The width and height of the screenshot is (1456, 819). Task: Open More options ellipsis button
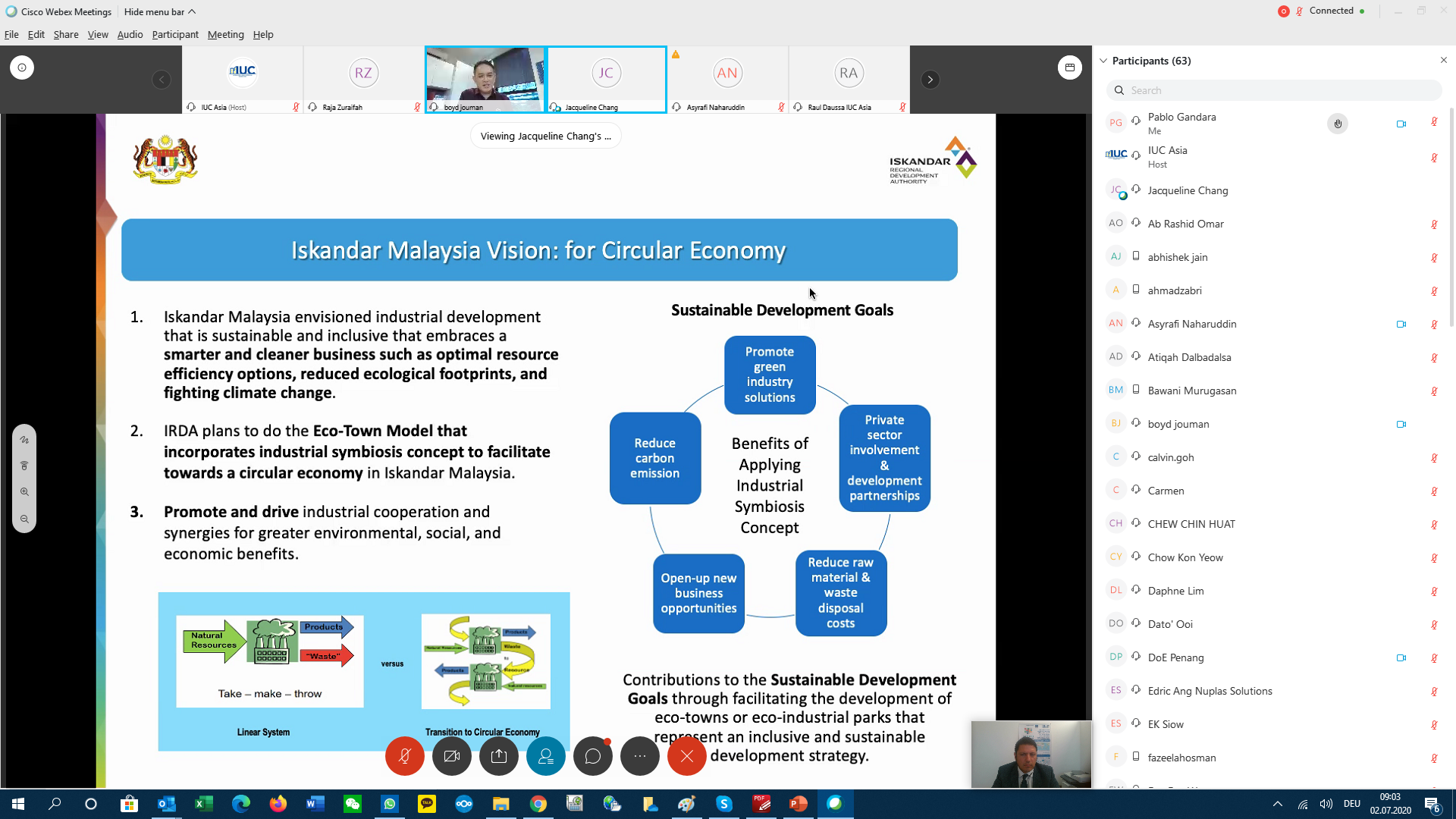(x=640, y=756)
